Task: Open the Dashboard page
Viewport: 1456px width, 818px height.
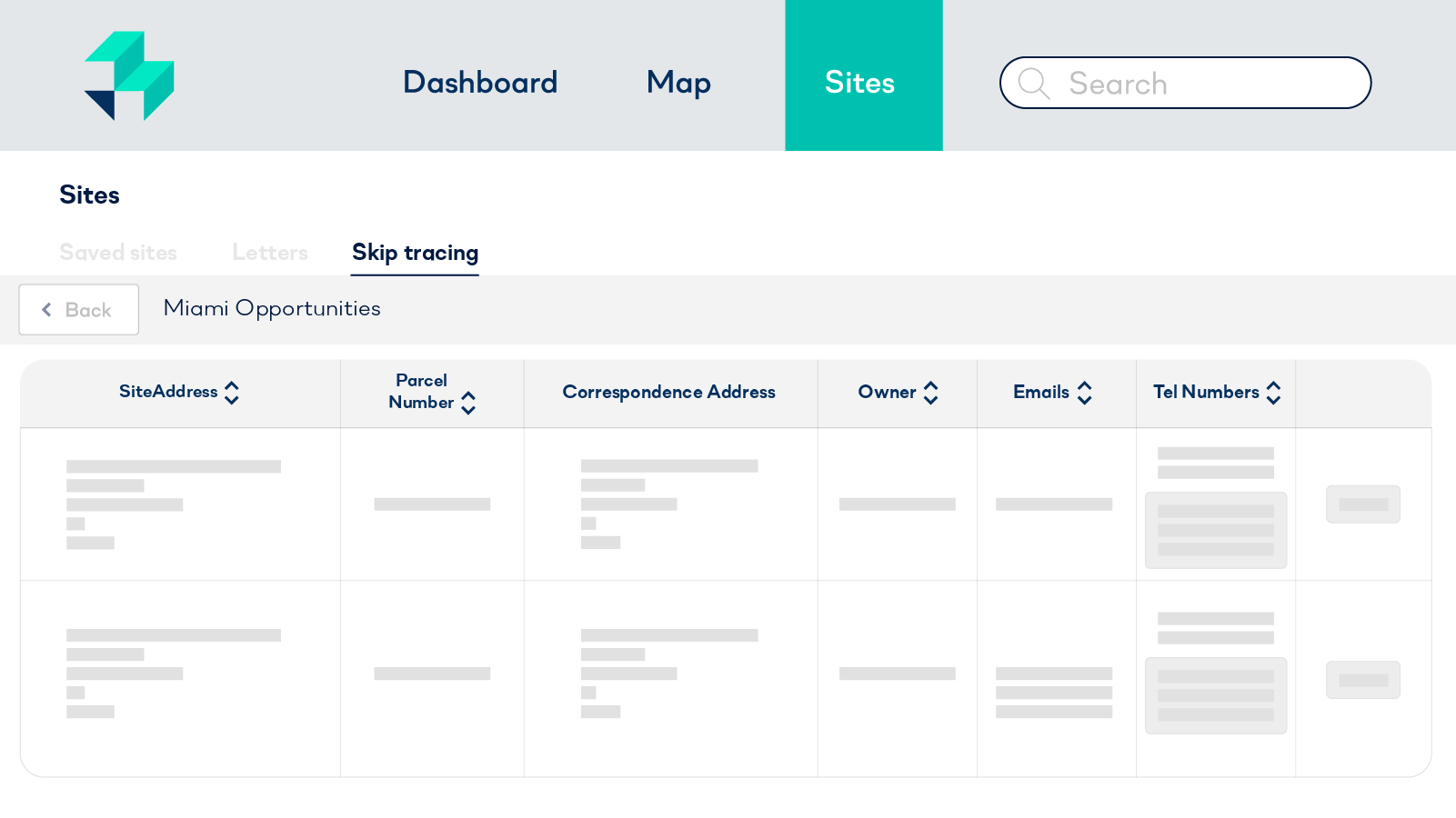Action: tap(480, 83)
